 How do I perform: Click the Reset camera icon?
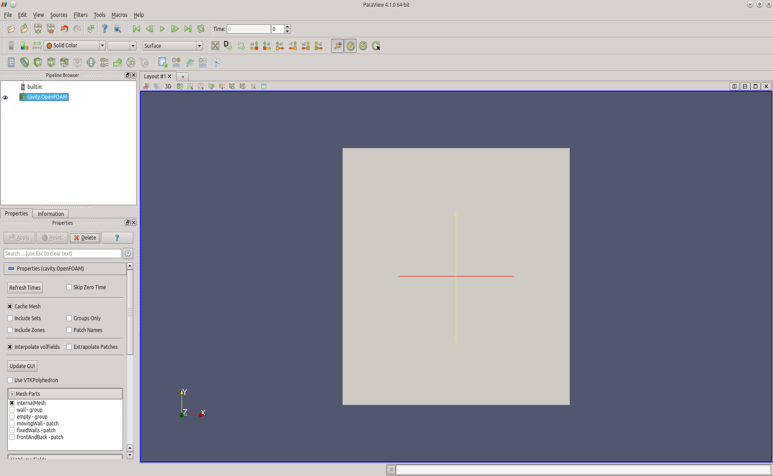[x=215, y=46]
